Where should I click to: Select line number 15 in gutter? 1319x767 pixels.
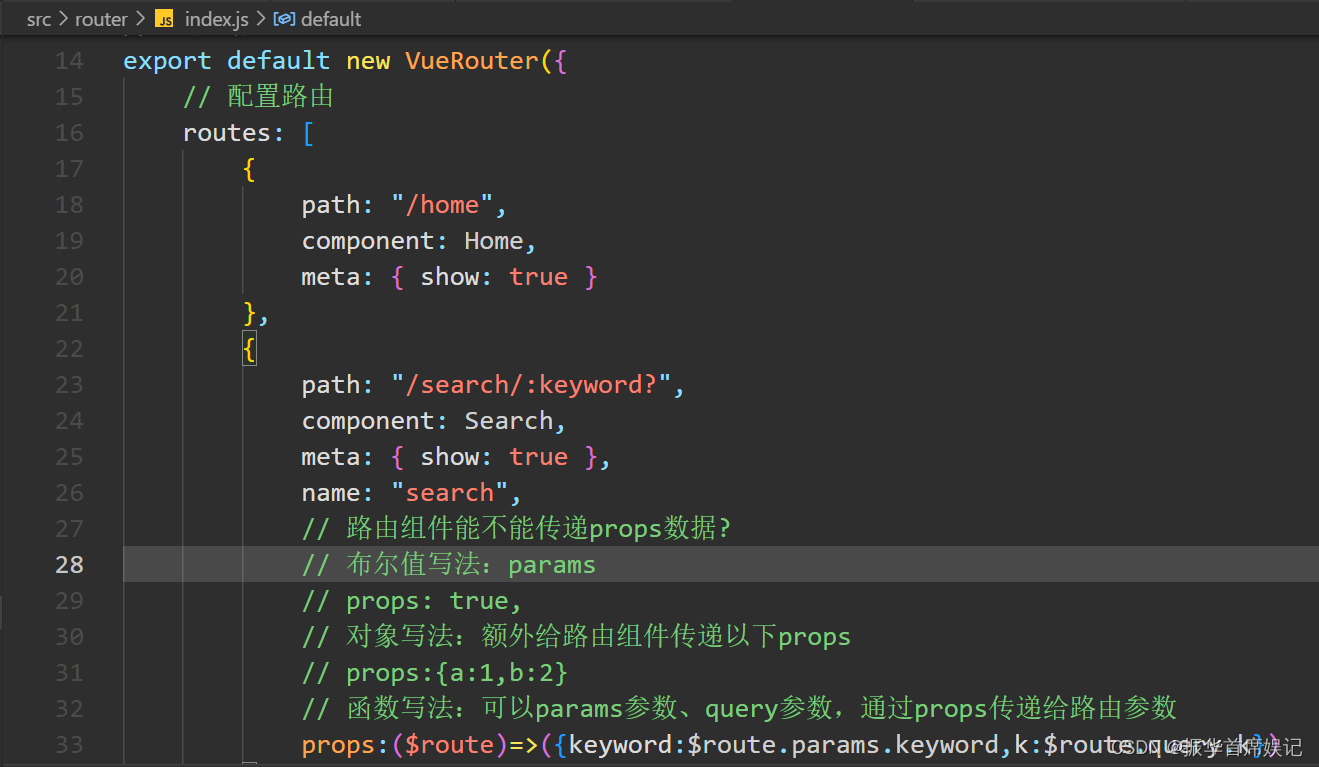(x=69, y=97)
